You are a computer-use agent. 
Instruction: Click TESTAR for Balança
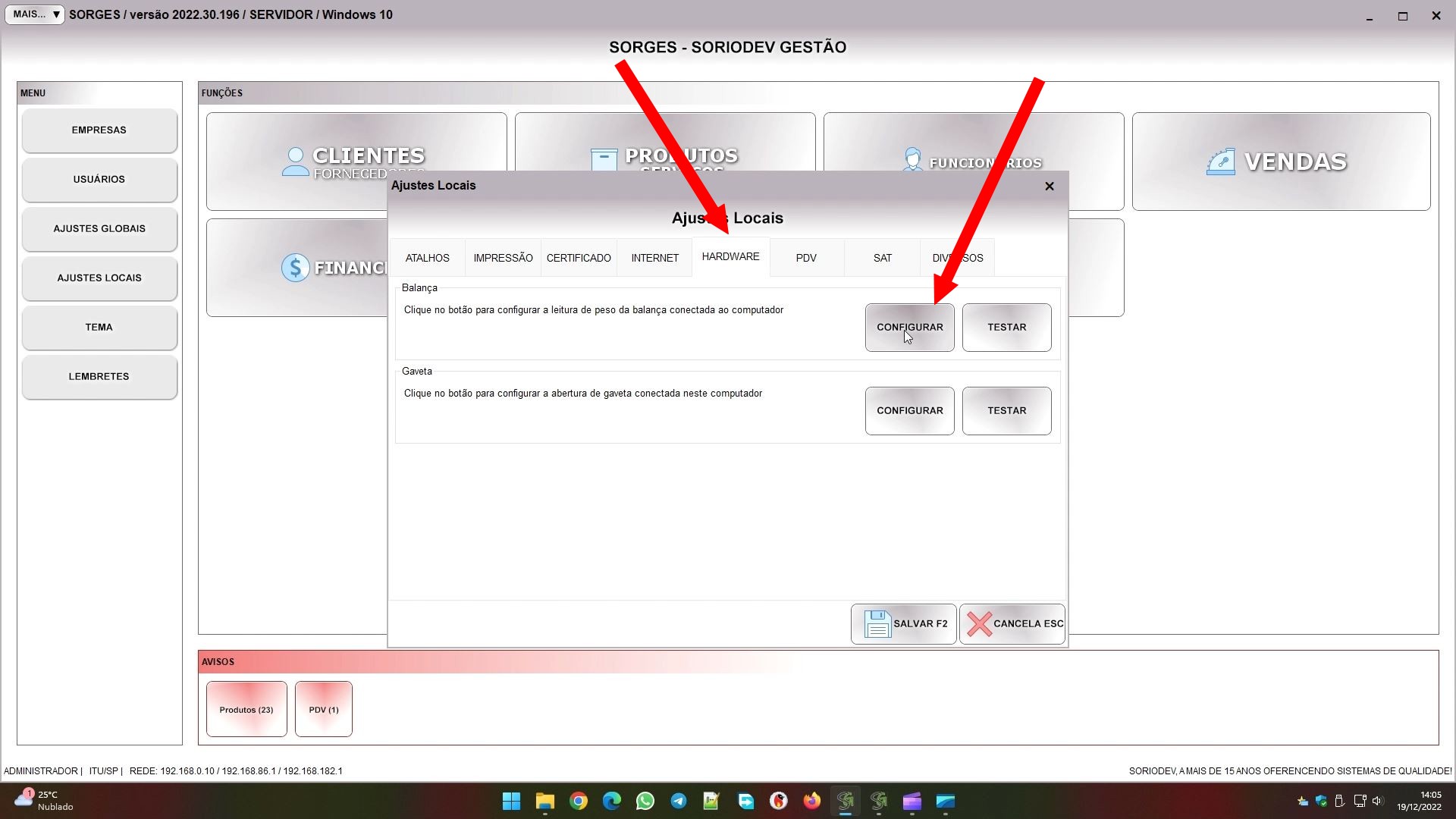tap(1006, 328)
